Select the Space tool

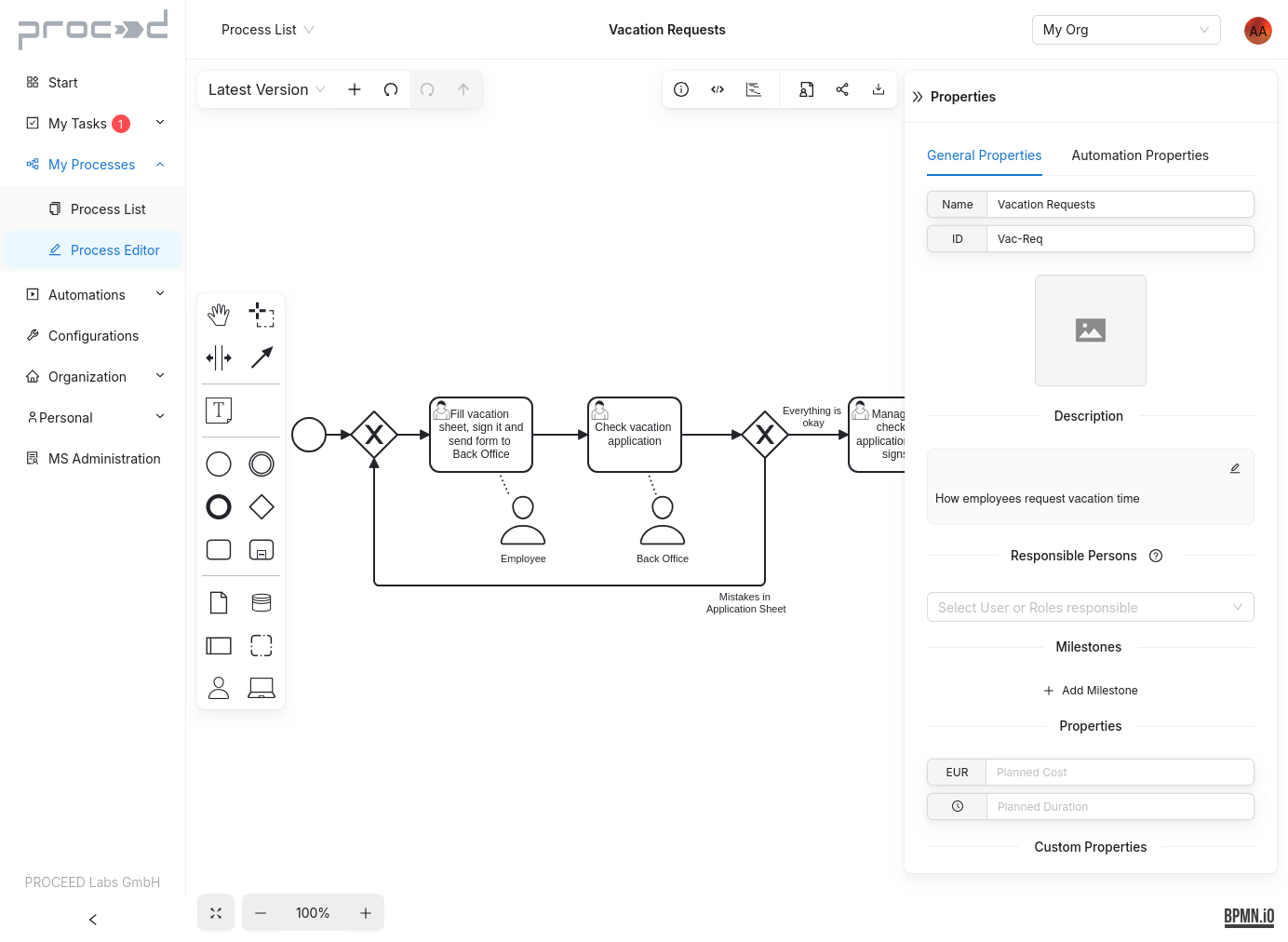pos(219,357)
